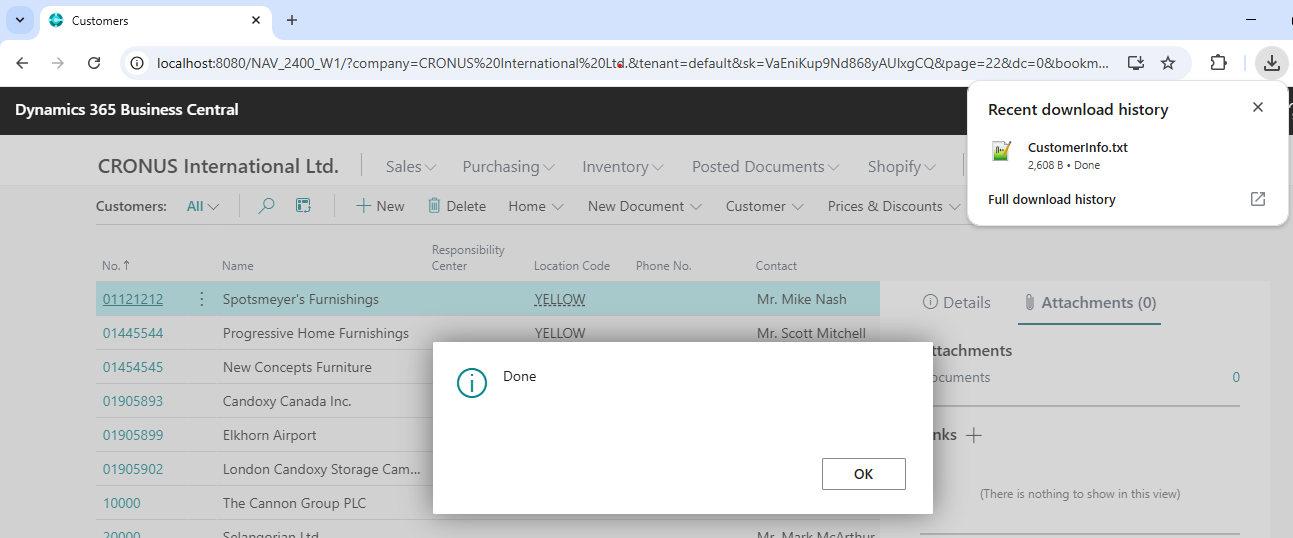Go back to previous page
This screenshot has height=538, width=1293.
pos(22,63)
